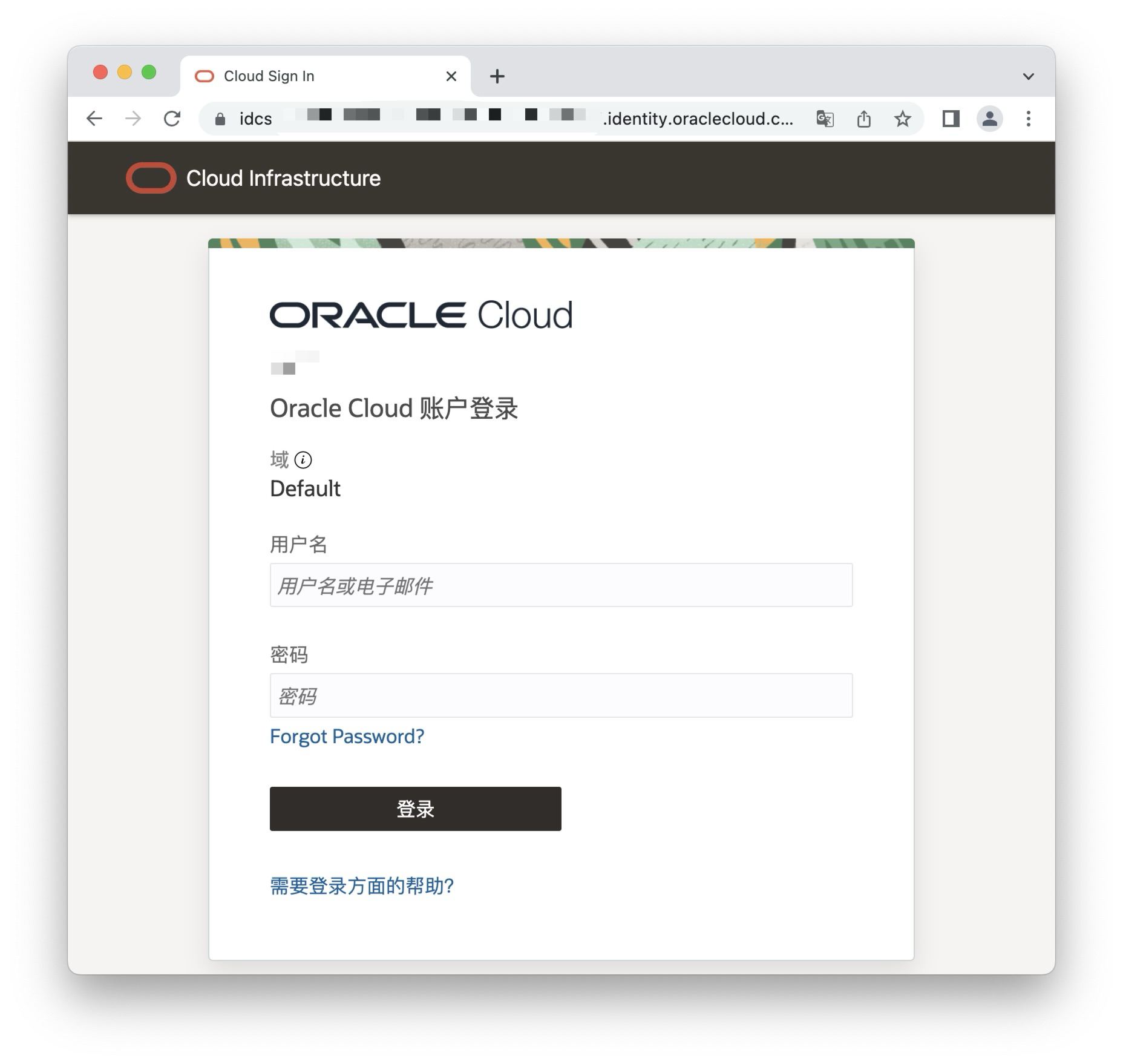Image resolution: width=1123 pixels, height=1064 pixels.
Task: Click the 登录 sign-in button
Action: (416, 809)
